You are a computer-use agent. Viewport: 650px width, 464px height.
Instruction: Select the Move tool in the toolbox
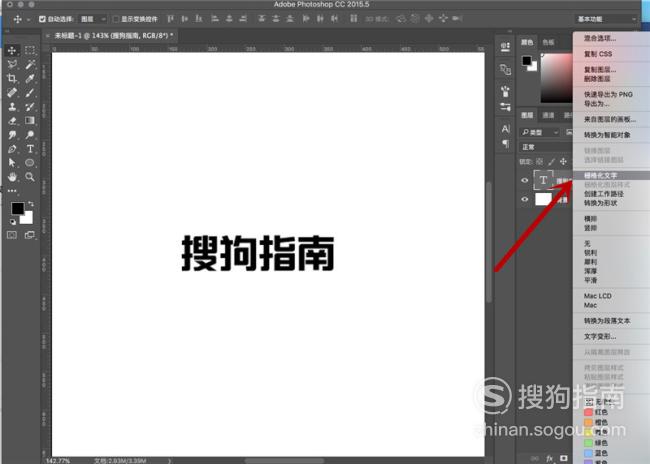coord(12,51)
